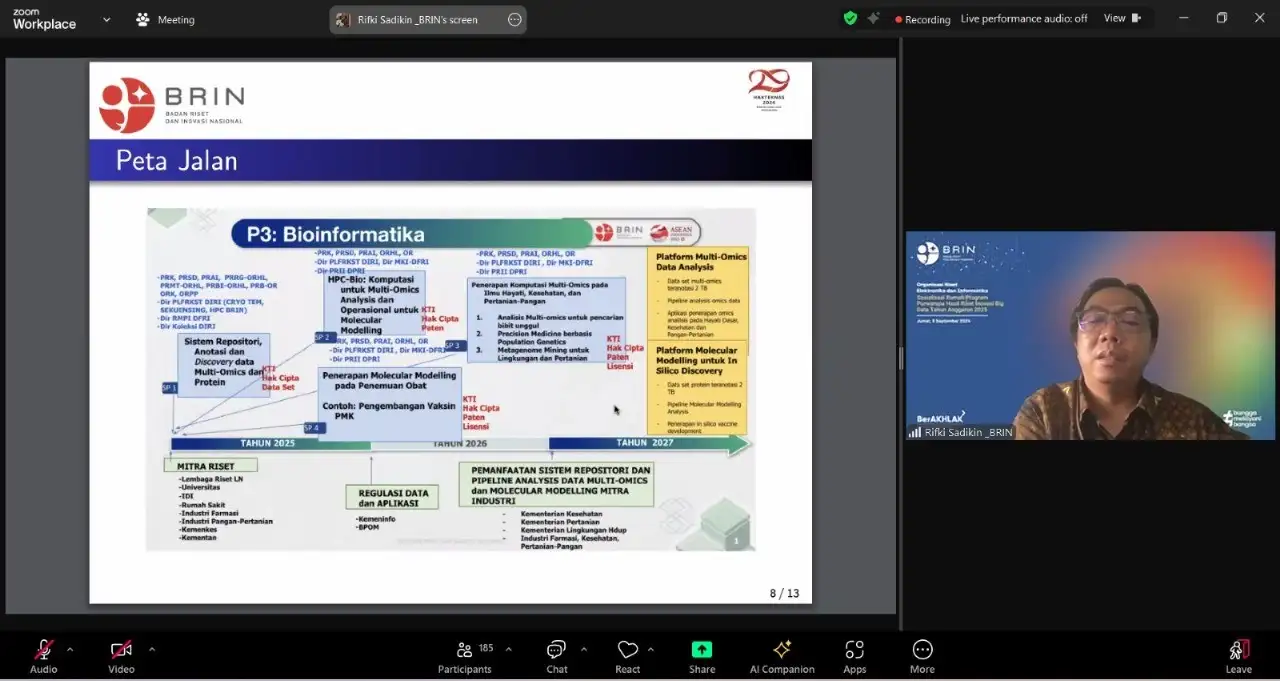1280x681 pixels.
Task: Open options for Rifki Sadikin's shared screen
Action: pos(514,19)
